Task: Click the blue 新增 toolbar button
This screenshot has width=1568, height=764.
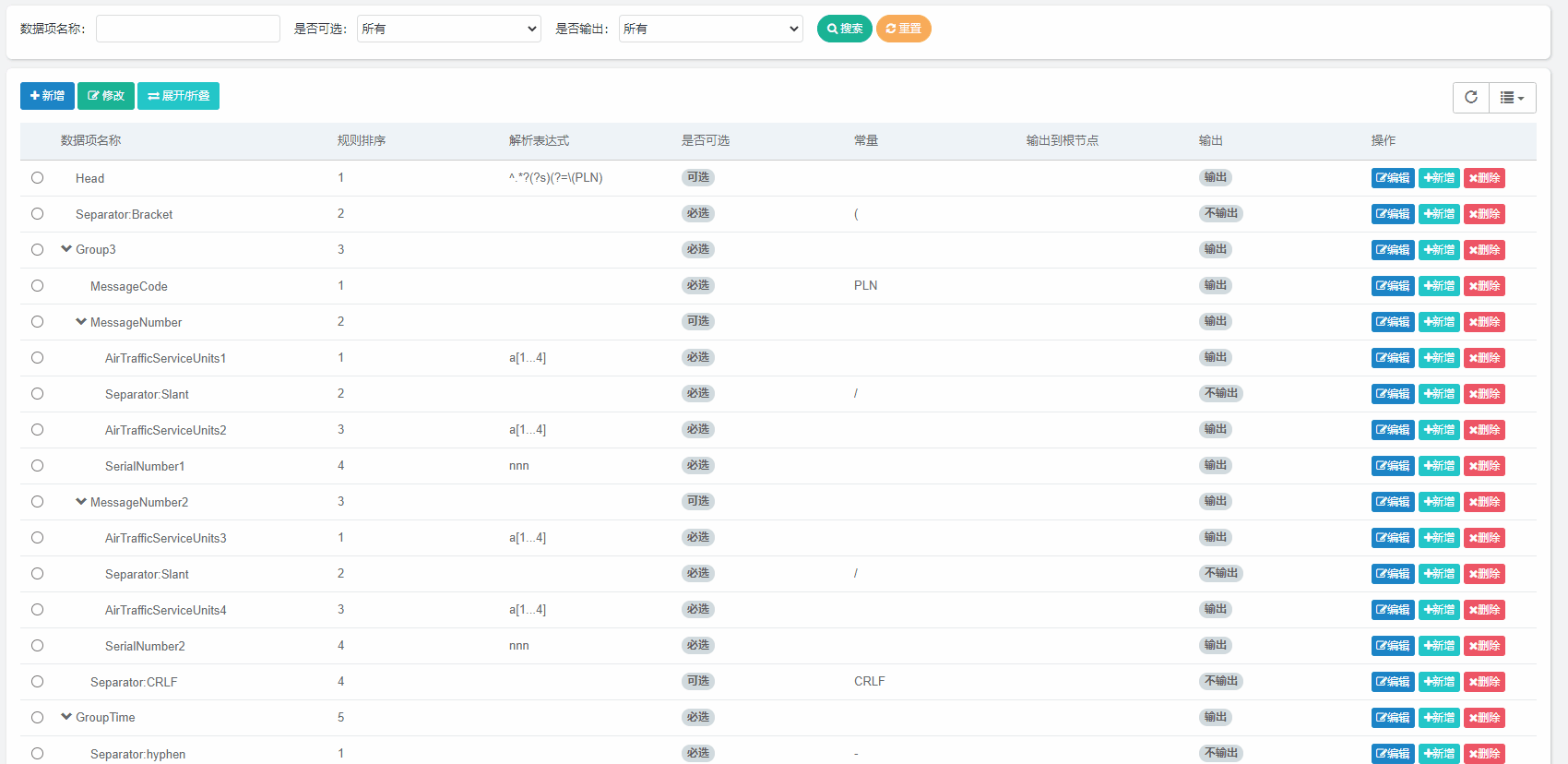Action: click(x=47, y=96)
